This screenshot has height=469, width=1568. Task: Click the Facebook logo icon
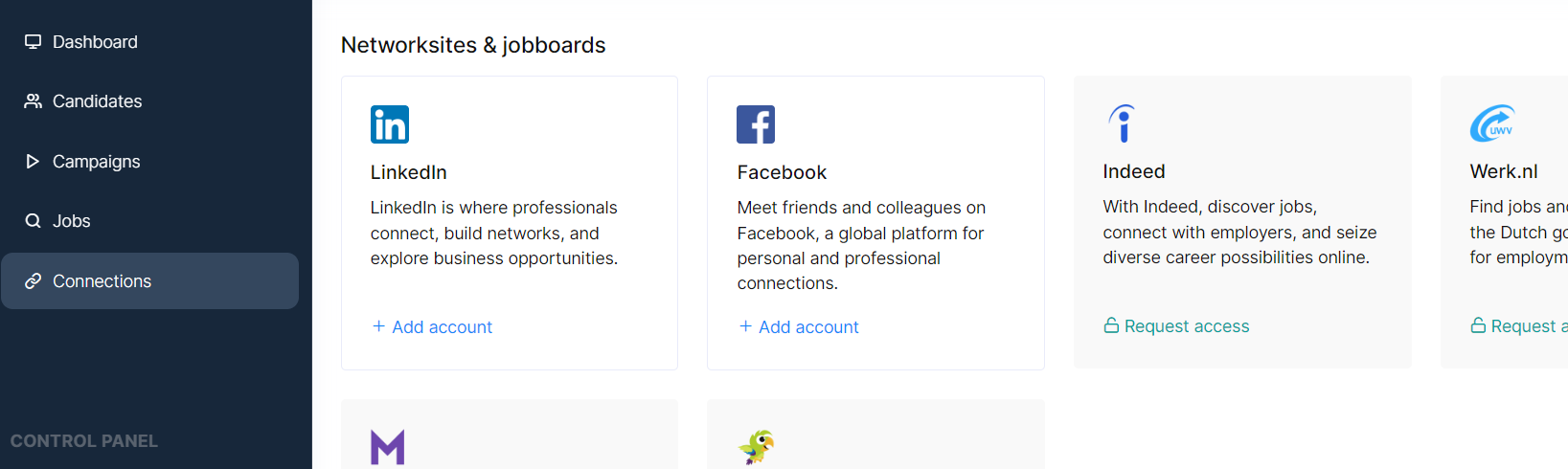pos(756,124)
